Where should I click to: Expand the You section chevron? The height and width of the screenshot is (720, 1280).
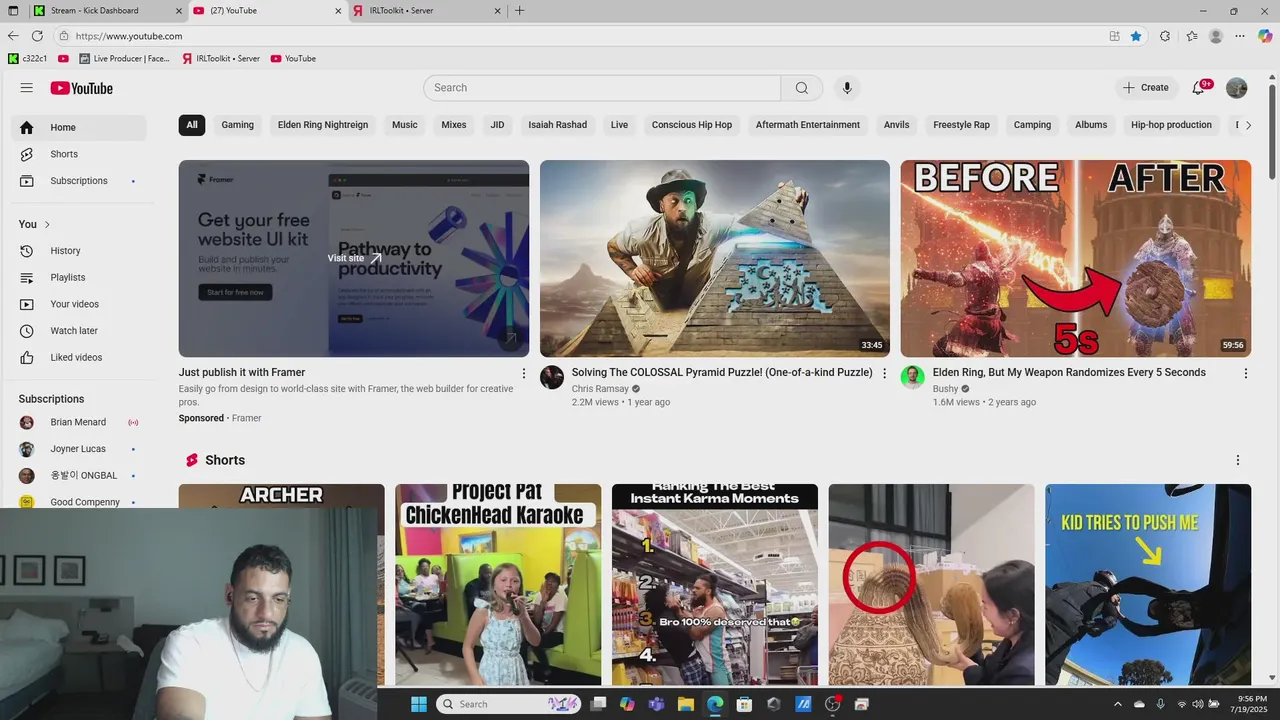47,224
